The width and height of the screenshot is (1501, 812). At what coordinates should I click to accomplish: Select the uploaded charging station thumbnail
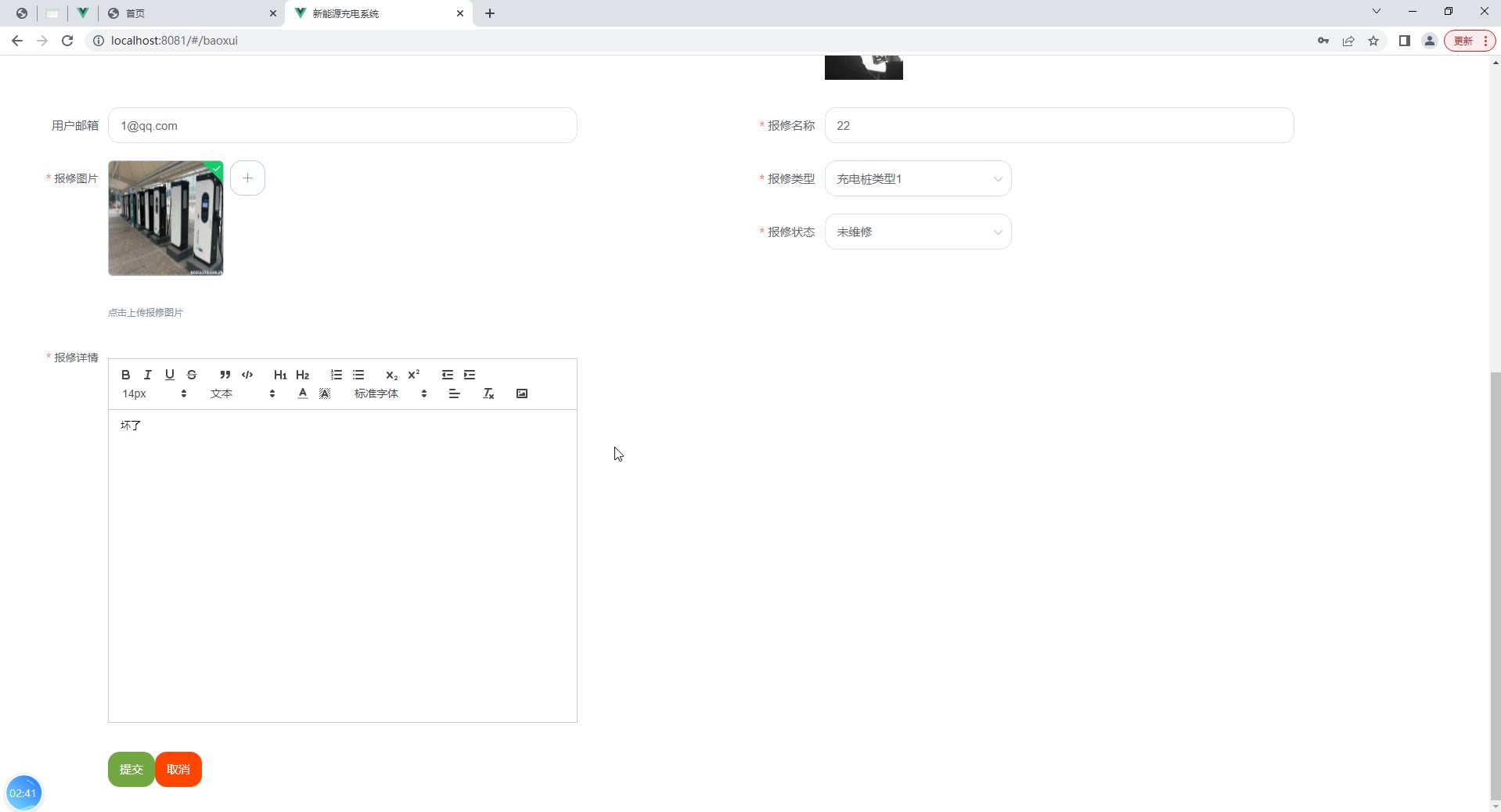(166, 218)
